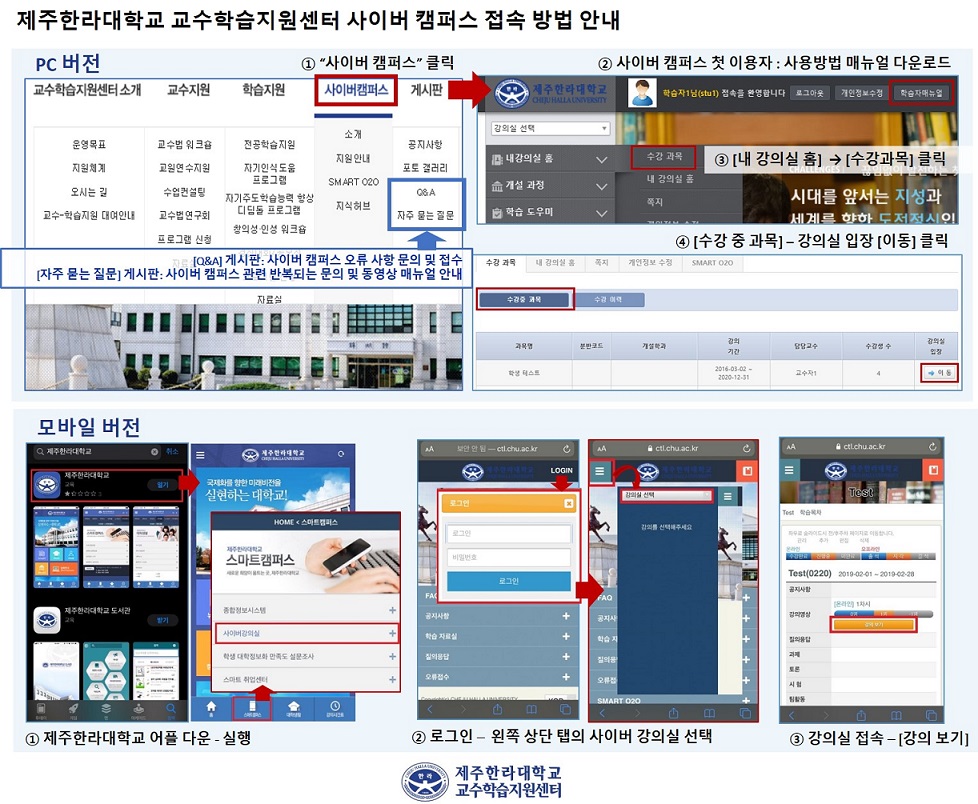Viewport: 978px width, 804px height.
Task: Open the 학습자매뉴얼 download button
Action: click(921, 93)
